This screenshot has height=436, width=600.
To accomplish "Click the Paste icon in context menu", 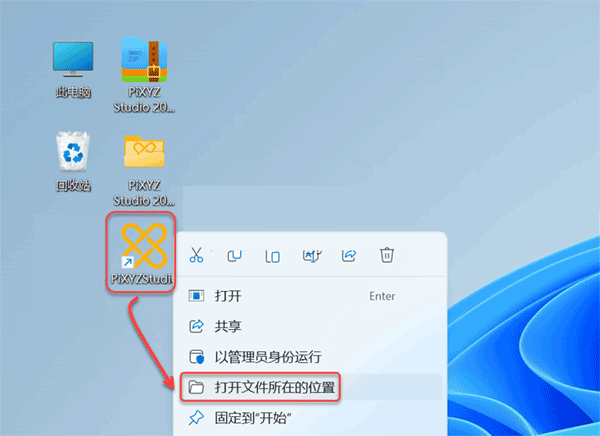I will (x=272, y=256).
